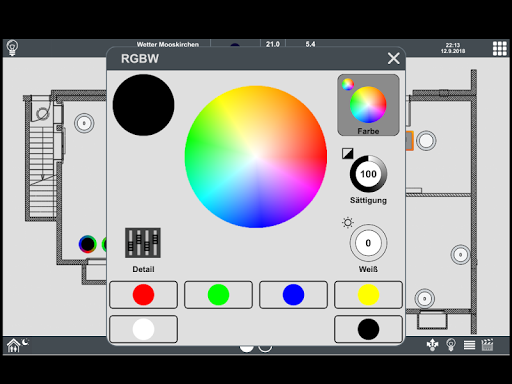The image size is (512, 384).
Task: Click the 21.0 temperature value in top bar
Action: click(273, 44)
